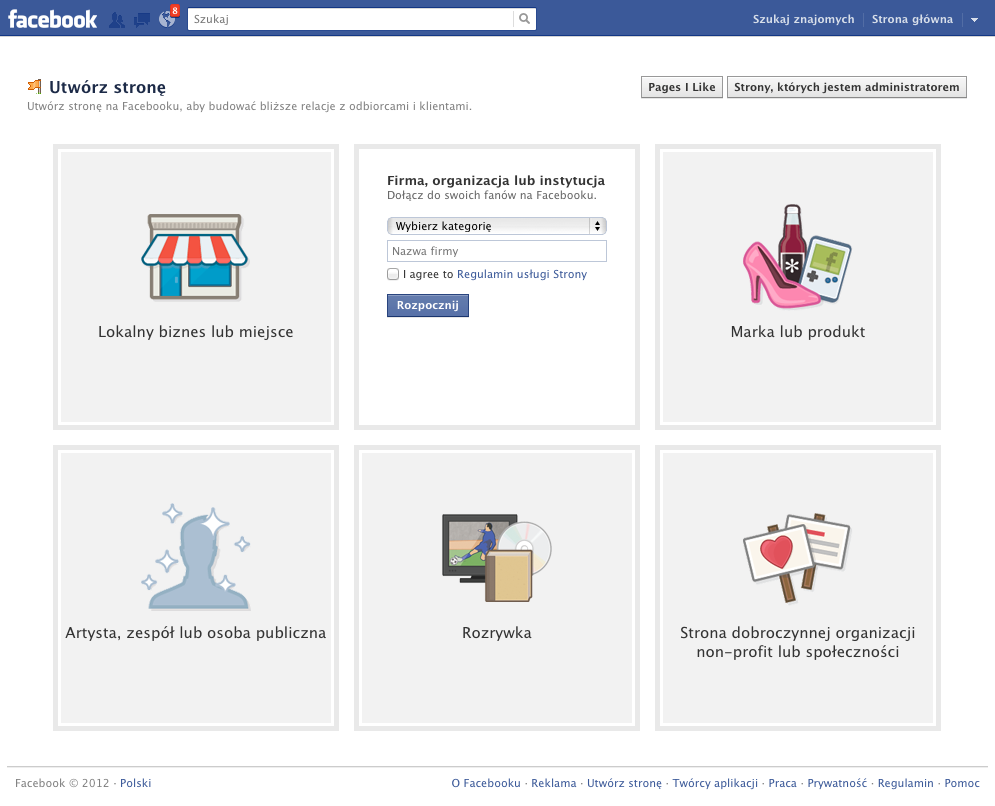Click the Facebook logo
Image resolution: width=995 pixels, height=806 pixels.
[x=52, y=19]
